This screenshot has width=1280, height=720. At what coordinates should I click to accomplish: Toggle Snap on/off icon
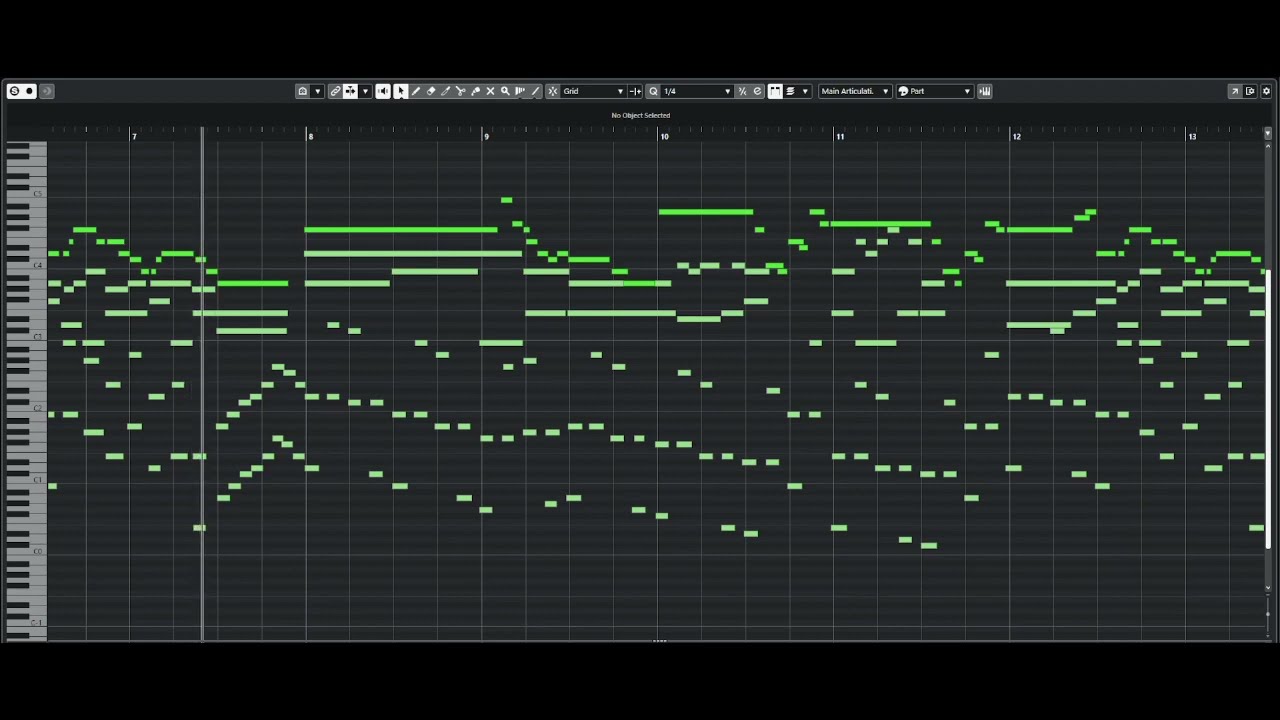tap(553, 91)
